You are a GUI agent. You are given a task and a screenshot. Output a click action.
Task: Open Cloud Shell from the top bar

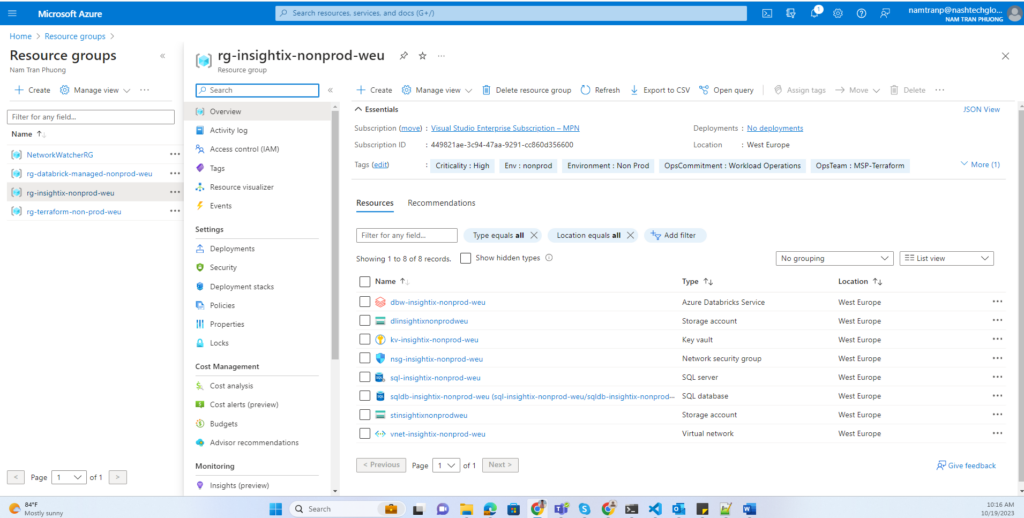[767, 14]
